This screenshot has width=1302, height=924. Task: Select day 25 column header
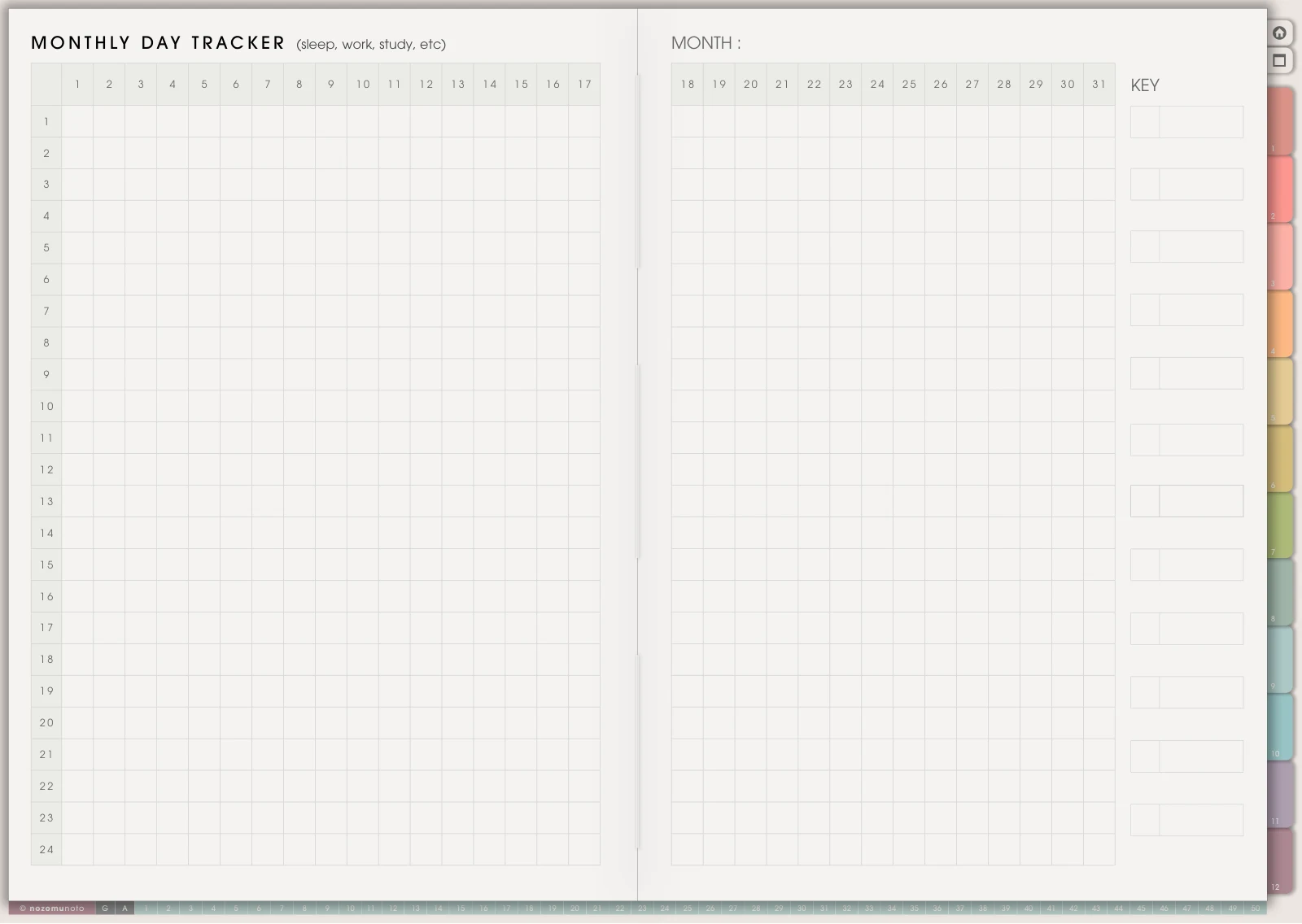point(909,85)
